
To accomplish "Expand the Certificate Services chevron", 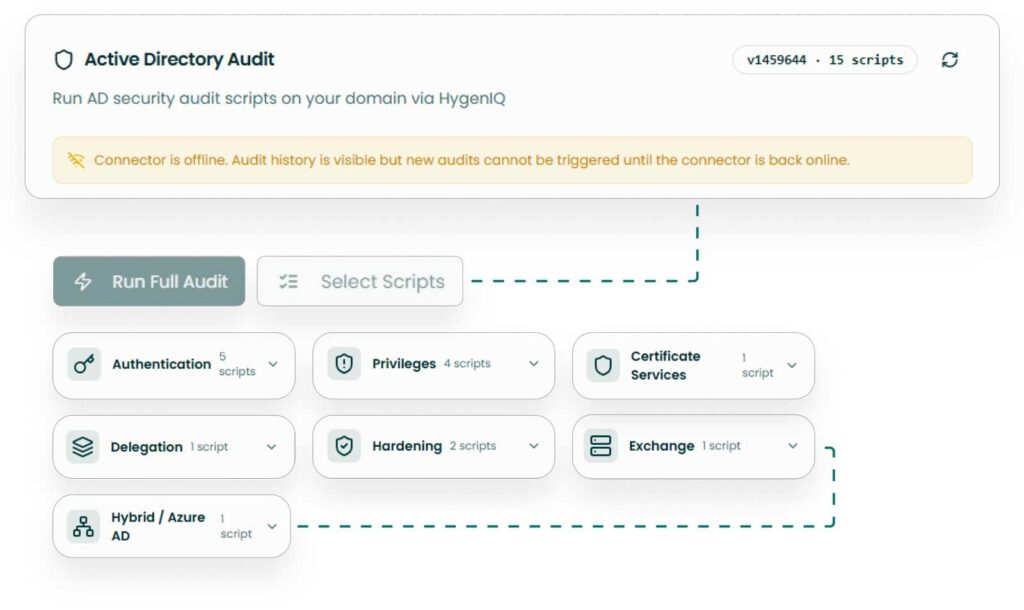I will point(792,365).
